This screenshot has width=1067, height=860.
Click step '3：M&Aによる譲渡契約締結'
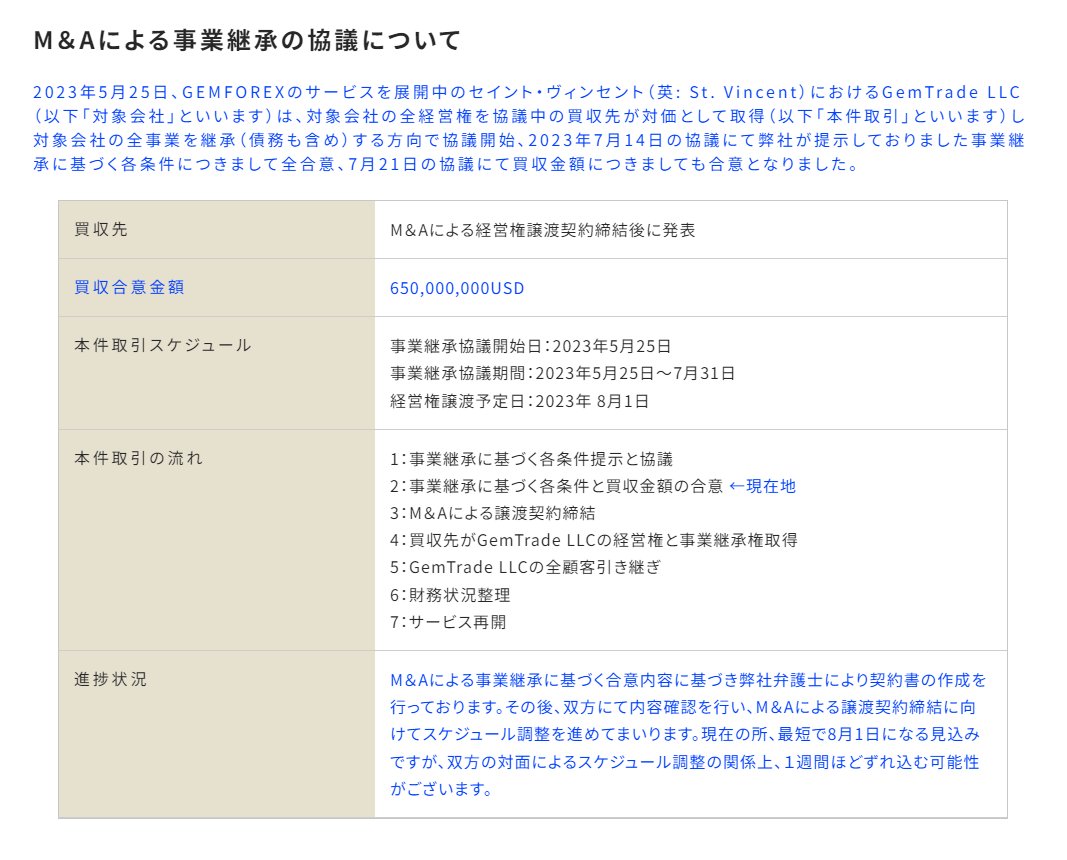point(493,513)
